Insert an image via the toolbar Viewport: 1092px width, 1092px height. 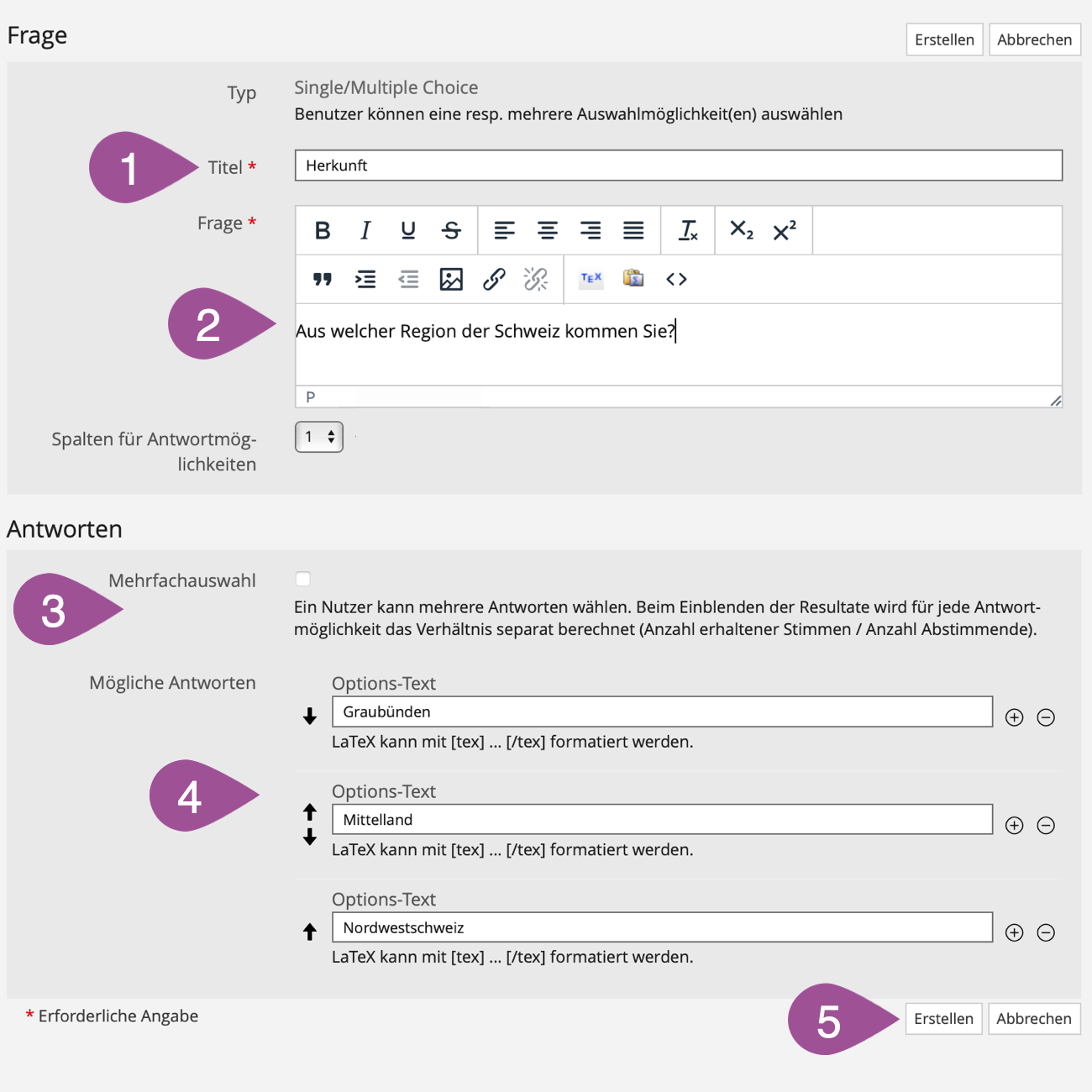[451, 279]
